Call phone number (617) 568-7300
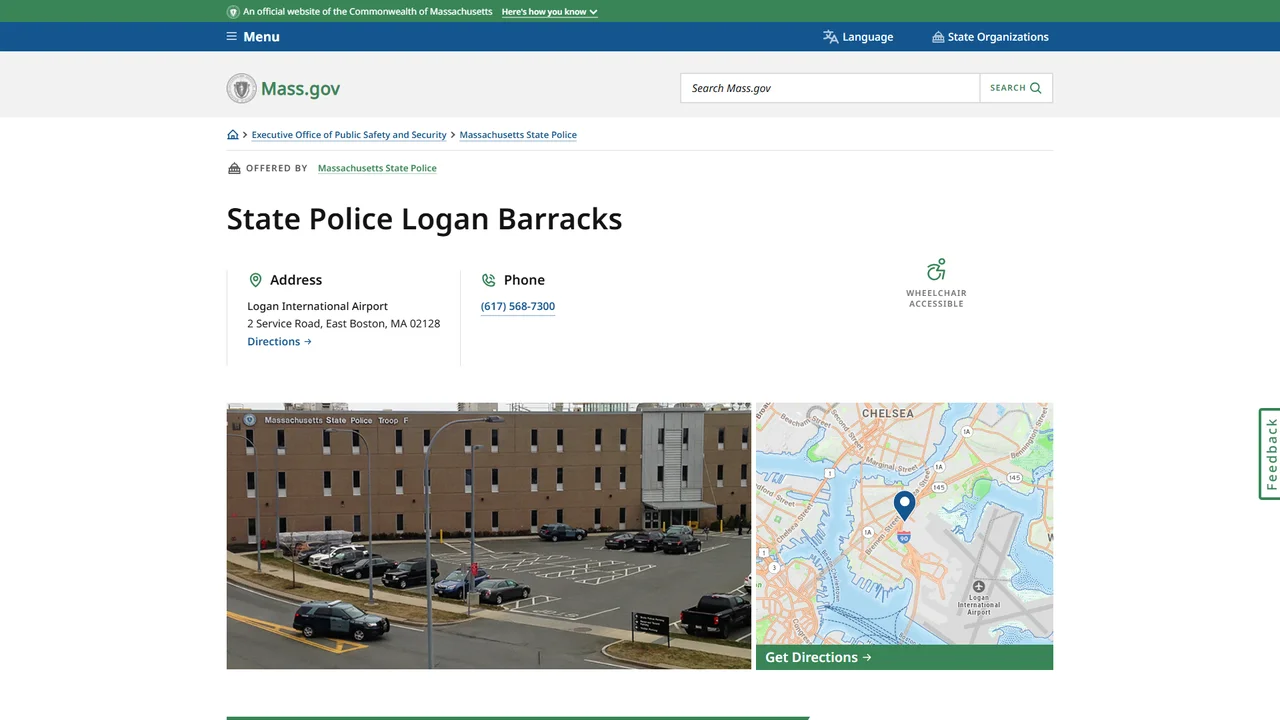Viewport: 1280px width, 720px height. coord(518,307)
